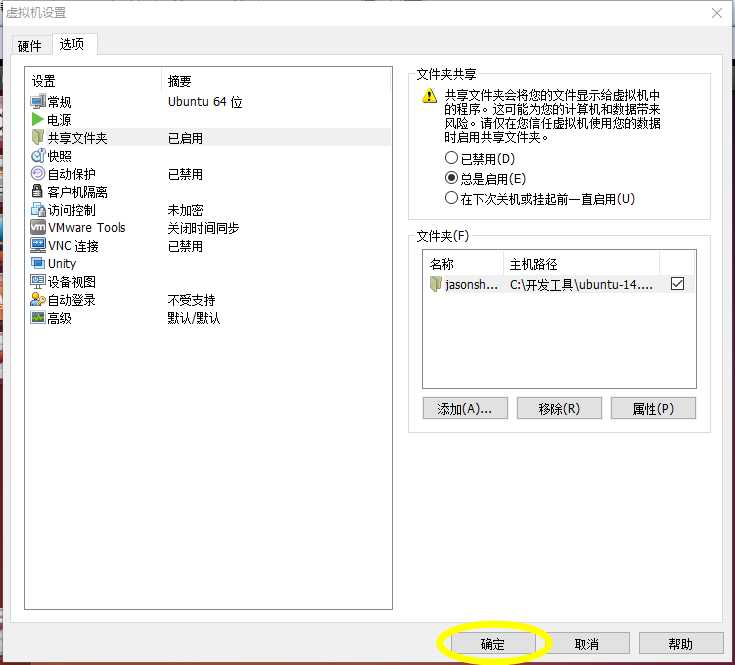Click the Shared Folders (共享文件夹) icon
Screen dimensions: 735x665
tap(38, 137)
